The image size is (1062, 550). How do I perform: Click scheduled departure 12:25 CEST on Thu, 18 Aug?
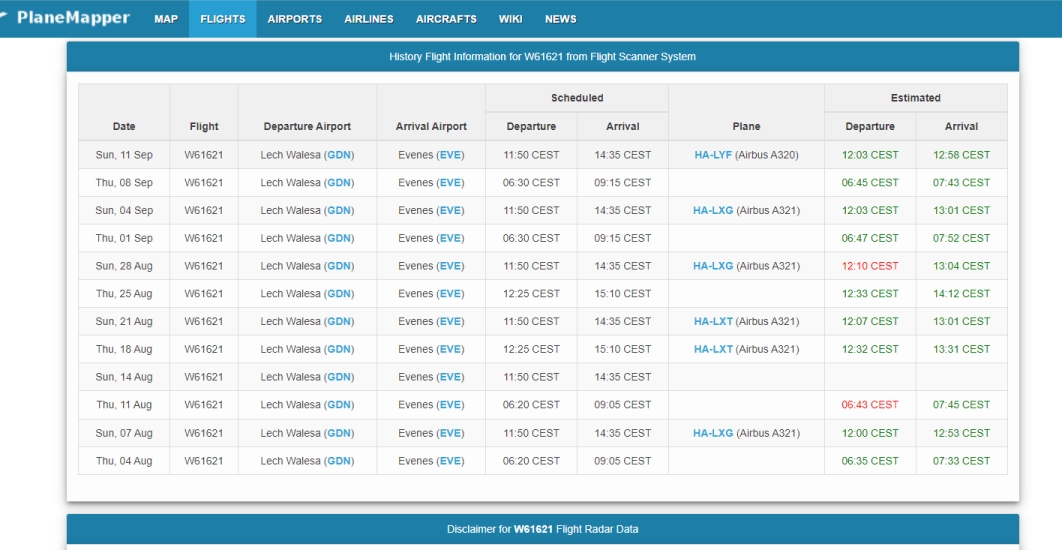[x=532, y=350]
